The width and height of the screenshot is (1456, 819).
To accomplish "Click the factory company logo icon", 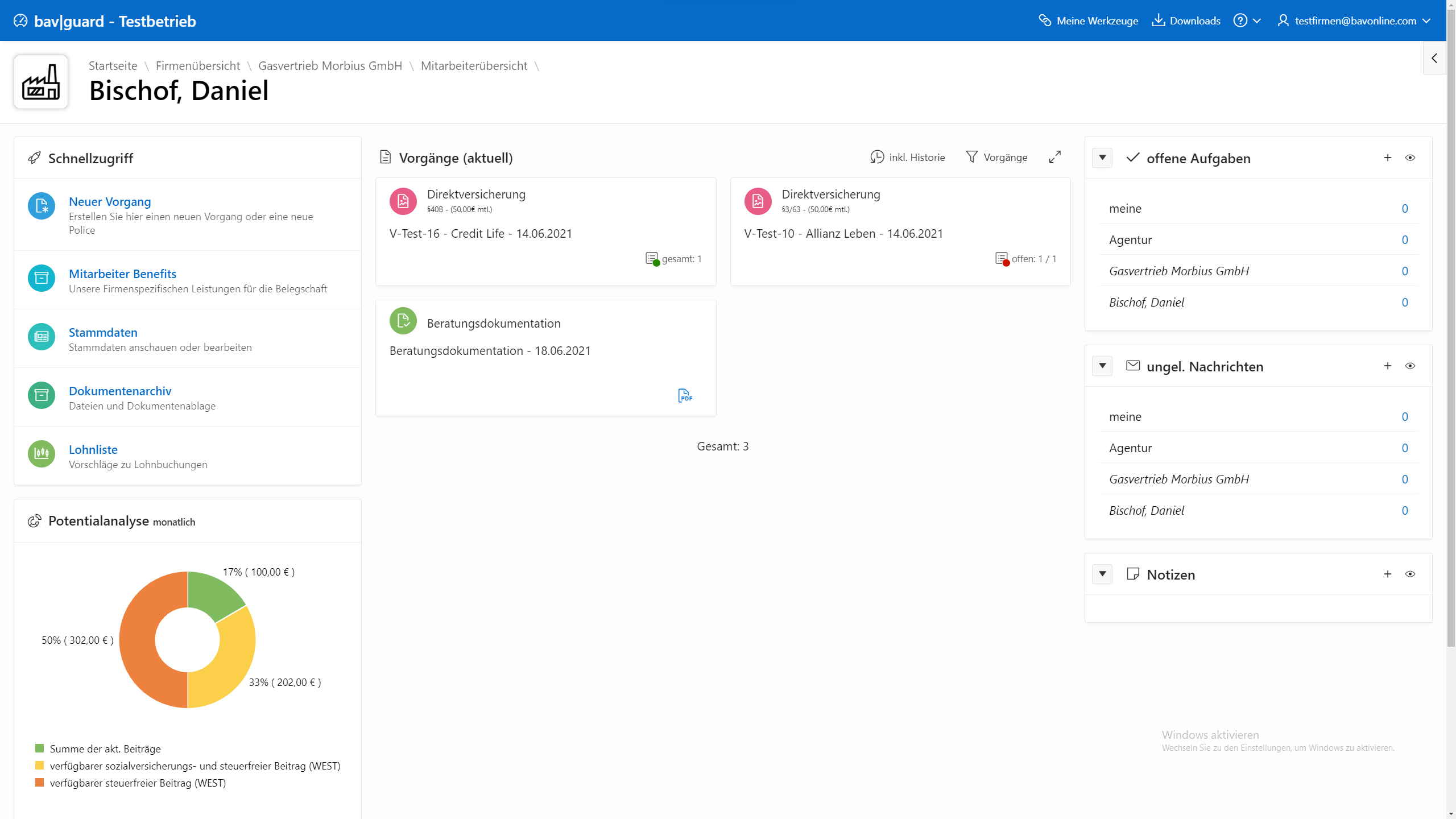I will 41,82.
